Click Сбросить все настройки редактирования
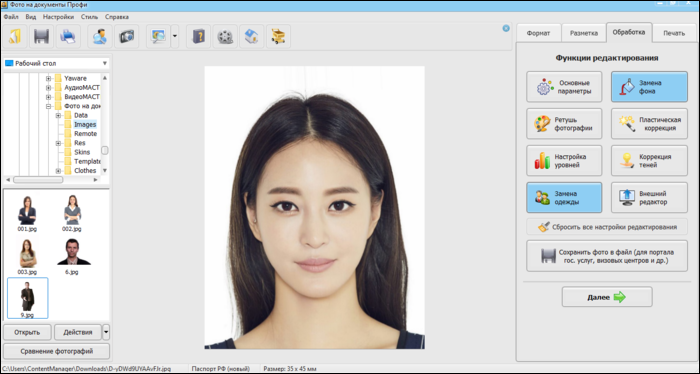This screenshot has width=700, height=374. (607, 227)
